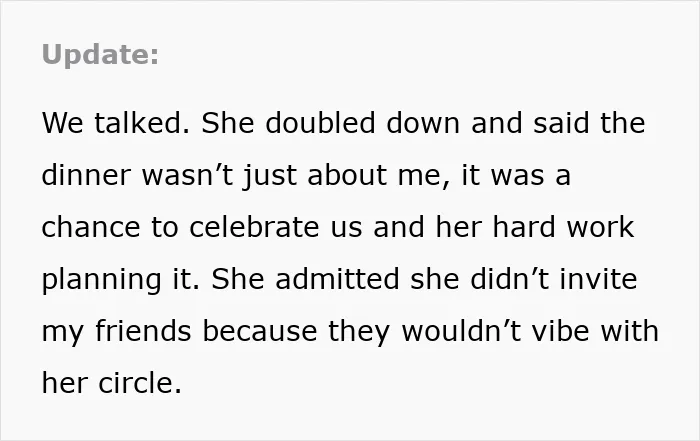Click the word "chance" starting the third line
Viewport: 700px width, 441px height.
pyautogui.click(x=91, y=227)
